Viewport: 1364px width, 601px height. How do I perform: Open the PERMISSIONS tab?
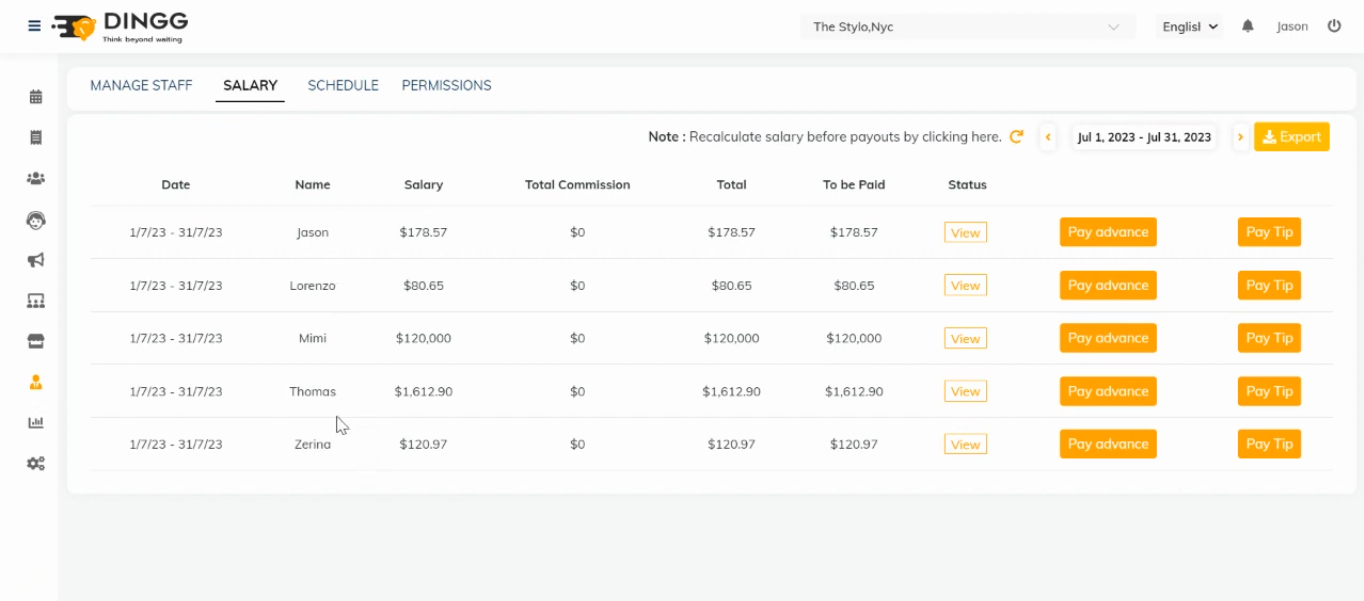click(446, 86)
